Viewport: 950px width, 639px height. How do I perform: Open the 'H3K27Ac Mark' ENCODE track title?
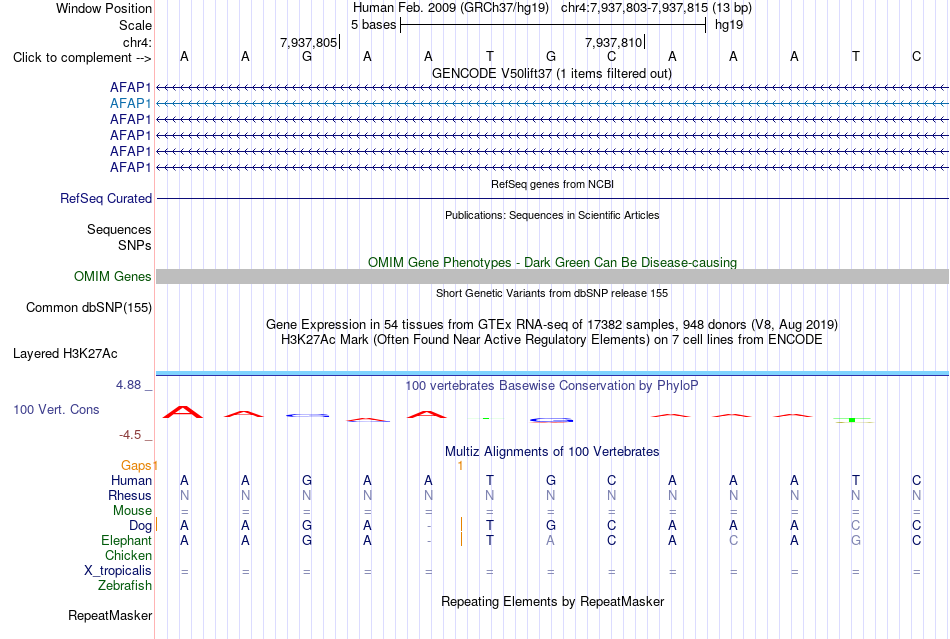(552, 339)
